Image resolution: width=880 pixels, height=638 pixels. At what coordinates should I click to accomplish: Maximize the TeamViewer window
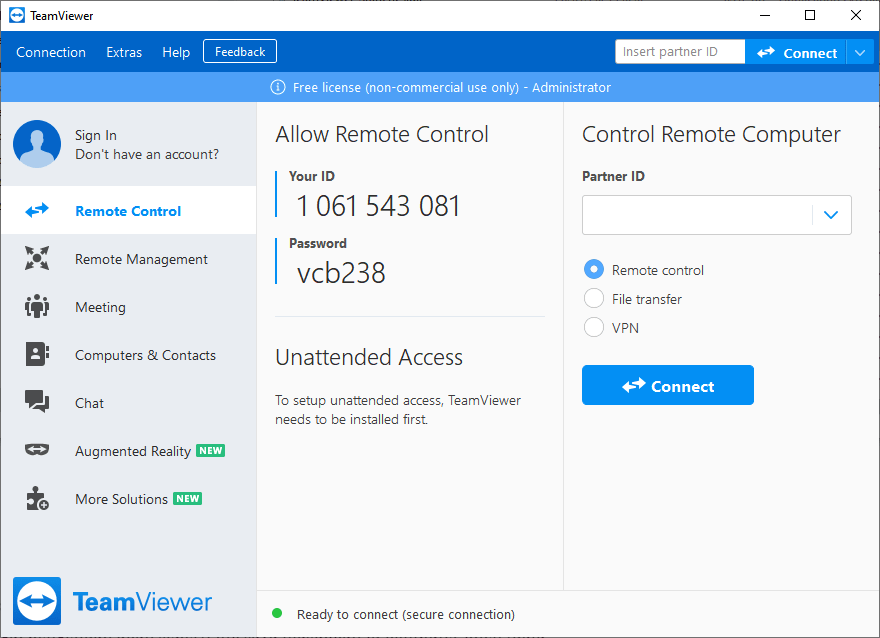pos(810,15)
